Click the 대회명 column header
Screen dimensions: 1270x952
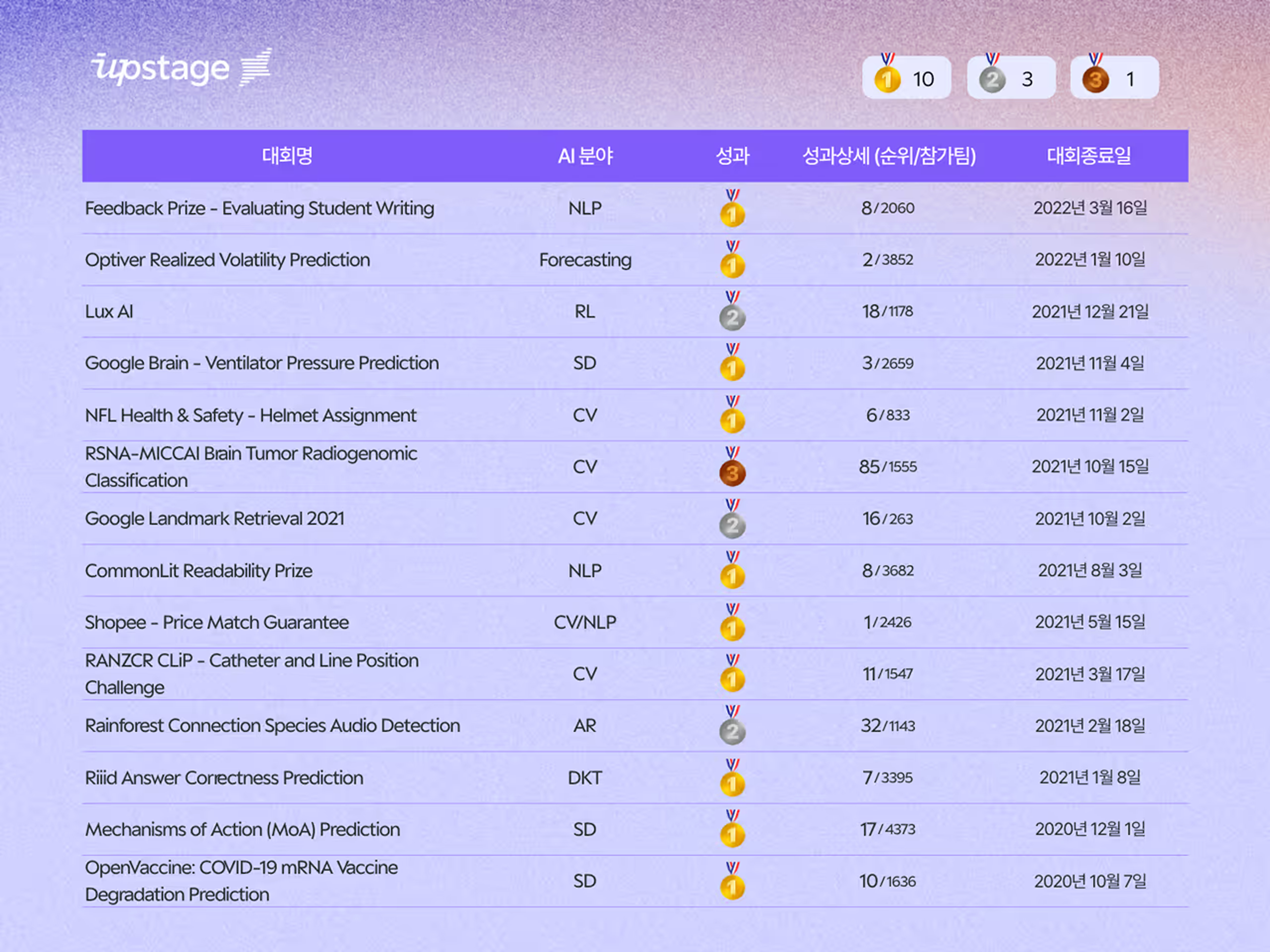(x=287, y=156)
